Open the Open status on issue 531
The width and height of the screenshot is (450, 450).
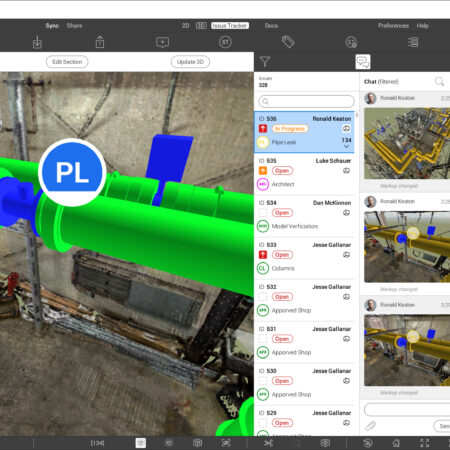tap(282, 339)
